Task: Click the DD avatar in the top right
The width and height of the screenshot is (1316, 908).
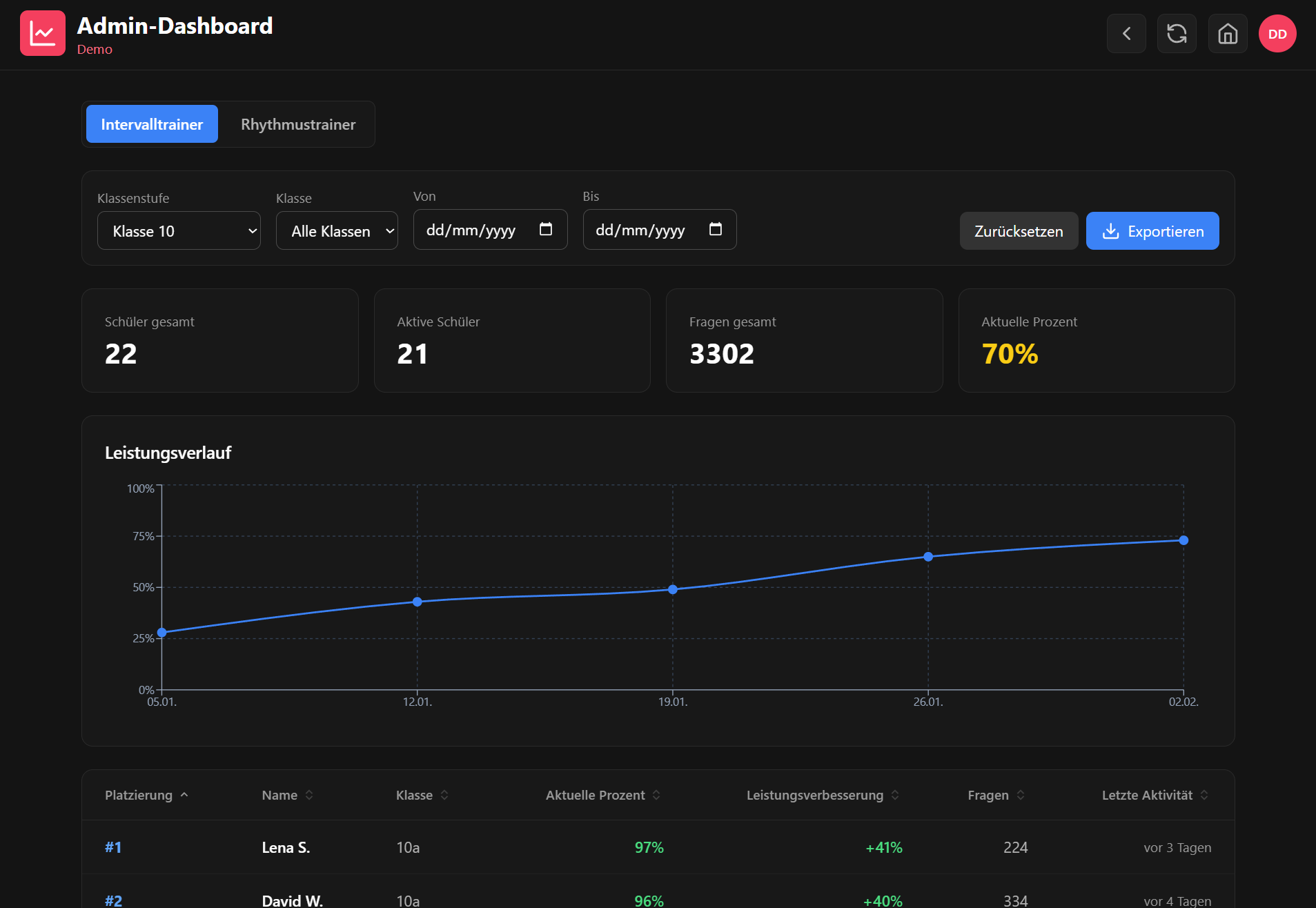Action: [x=1277, y=32]
